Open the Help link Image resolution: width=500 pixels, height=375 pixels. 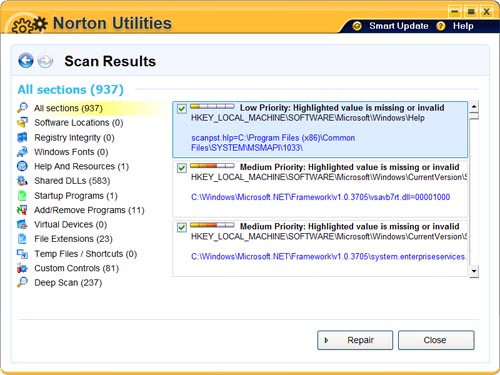463,26
